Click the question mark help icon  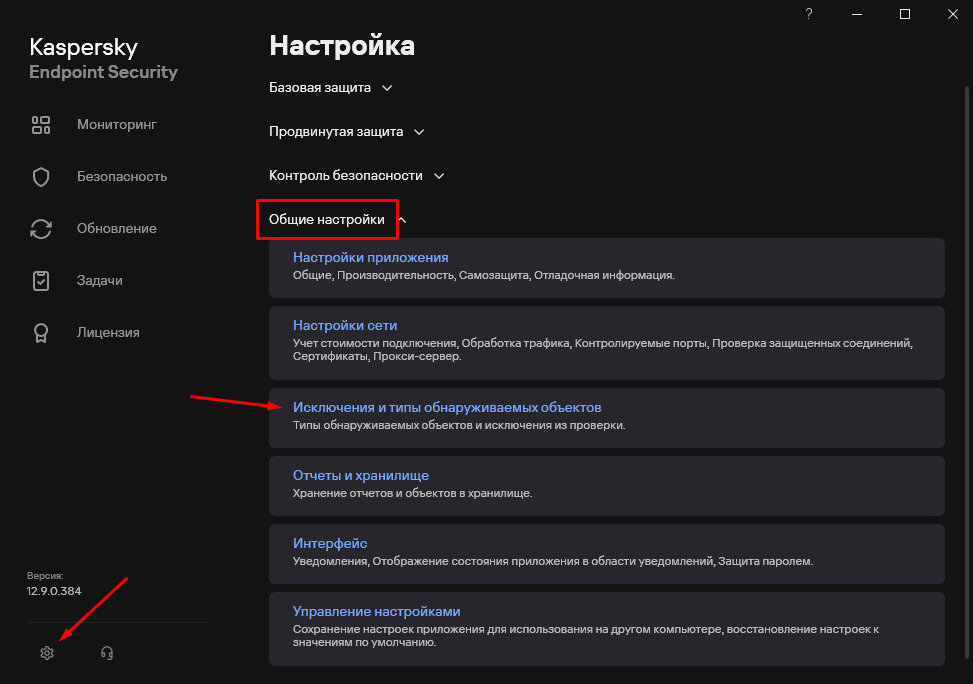point(809,14)
